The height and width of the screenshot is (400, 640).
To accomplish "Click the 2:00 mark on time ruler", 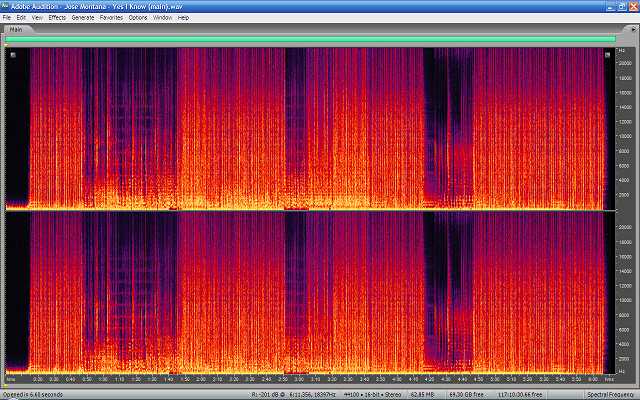I will click(201, 379).
